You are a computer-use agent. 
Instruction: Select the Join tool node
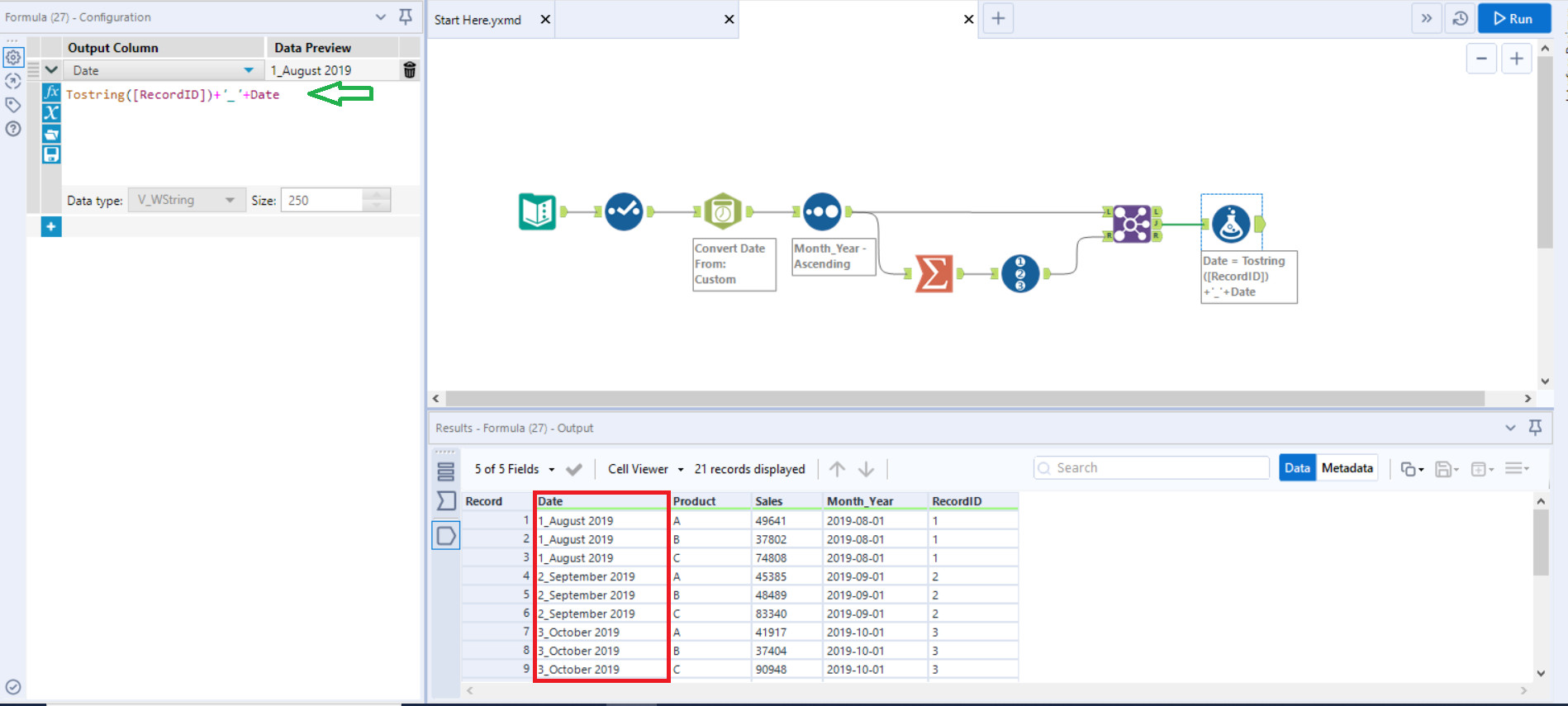coord(1131,224)
